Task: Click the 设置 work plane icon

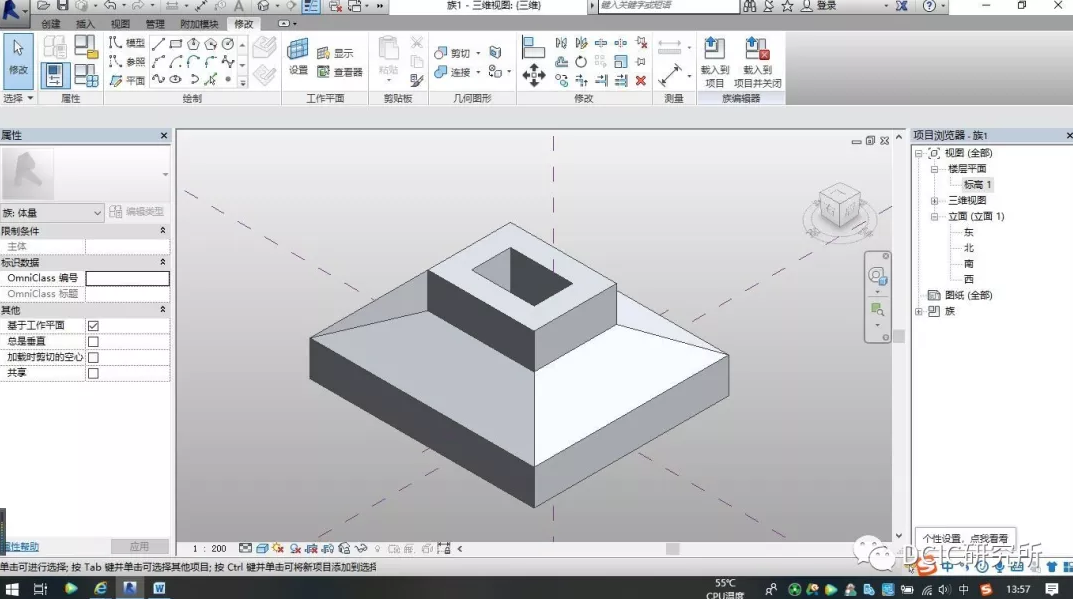Action: [298, 56]
